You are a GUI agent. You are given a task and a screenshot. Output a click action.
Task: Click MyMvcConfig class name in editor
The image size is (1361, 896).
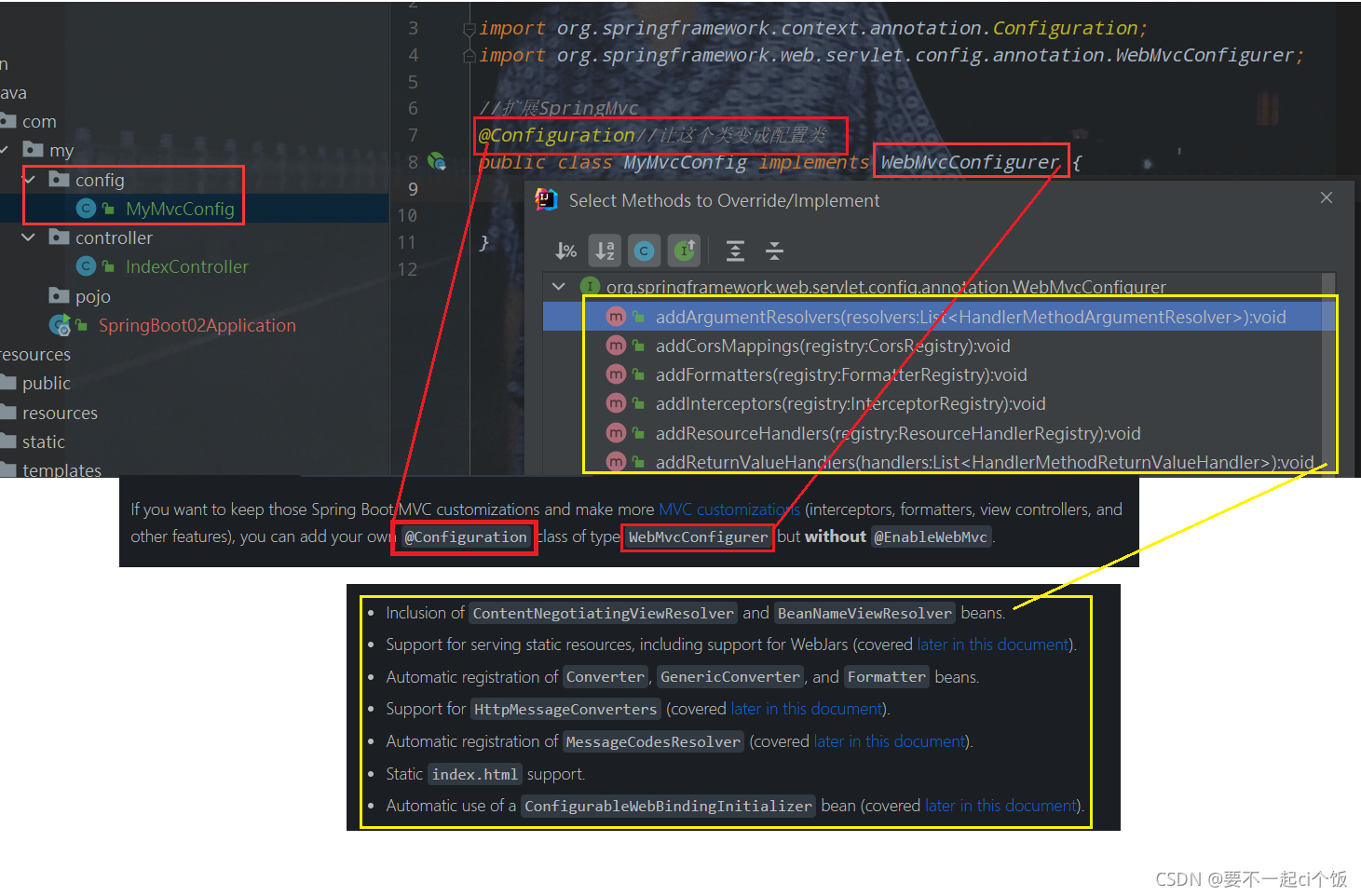(x=685, y=162)
